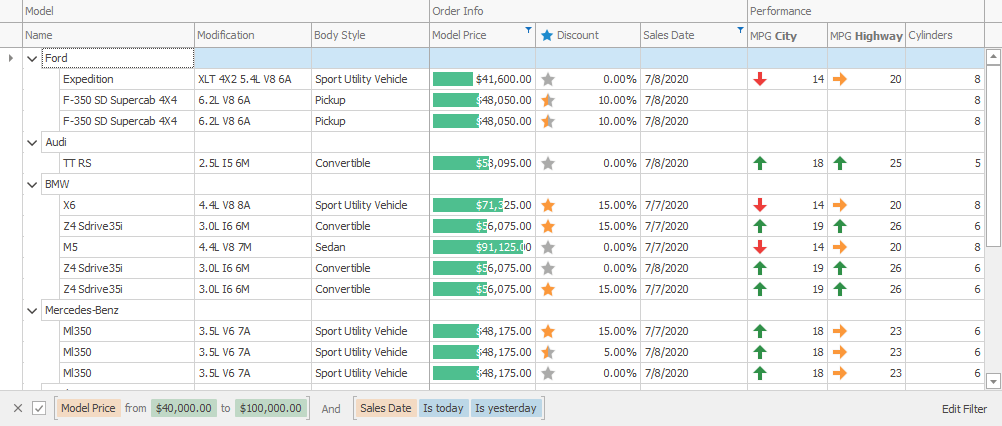Screen dimensions: 1002x426
Task: Edit the $40,000.00 filter value
Action: 183,409
